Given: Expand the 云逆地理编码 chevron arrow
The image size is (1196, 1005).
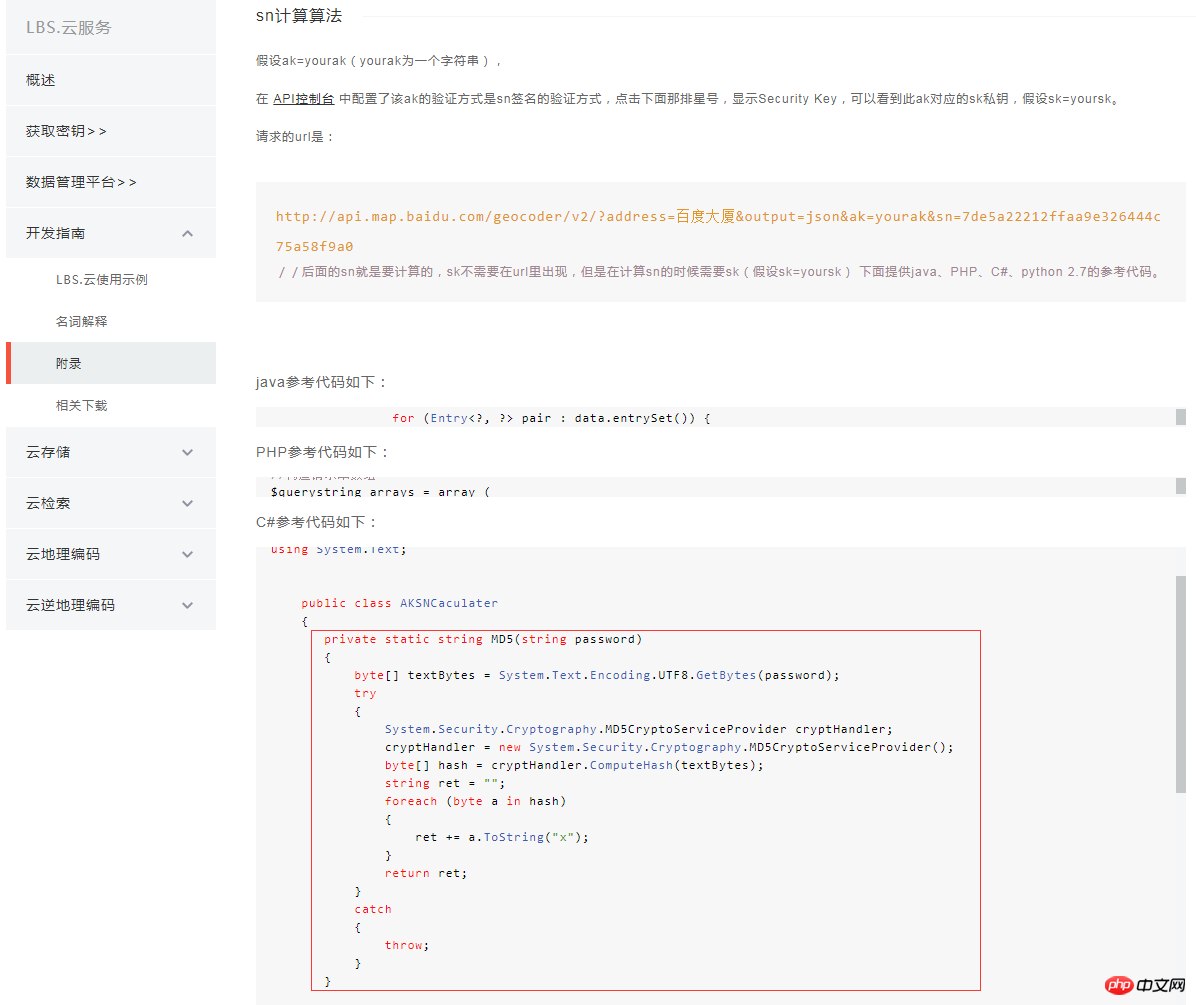Looking at the screenshot, I should [188, 605].
